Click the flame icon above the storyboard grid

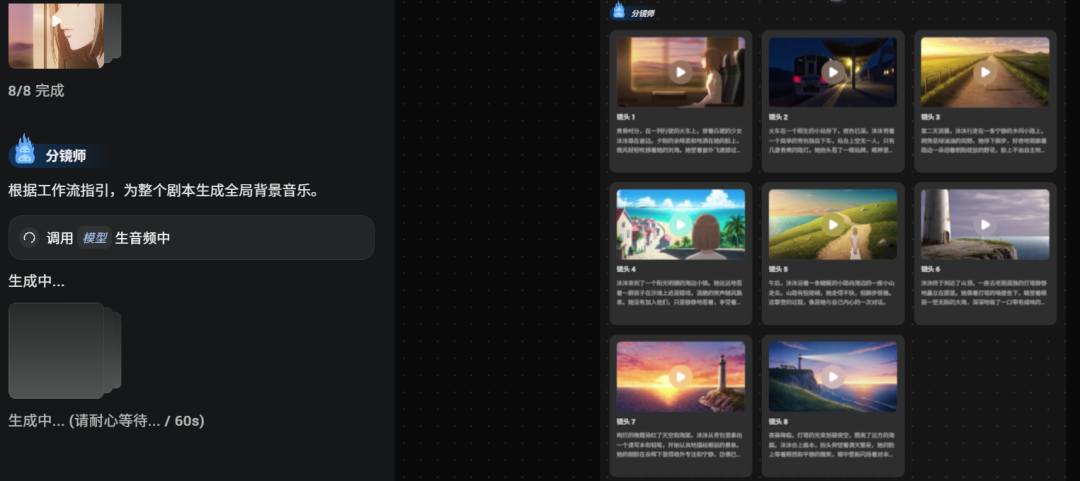click(x=619, y=10)
